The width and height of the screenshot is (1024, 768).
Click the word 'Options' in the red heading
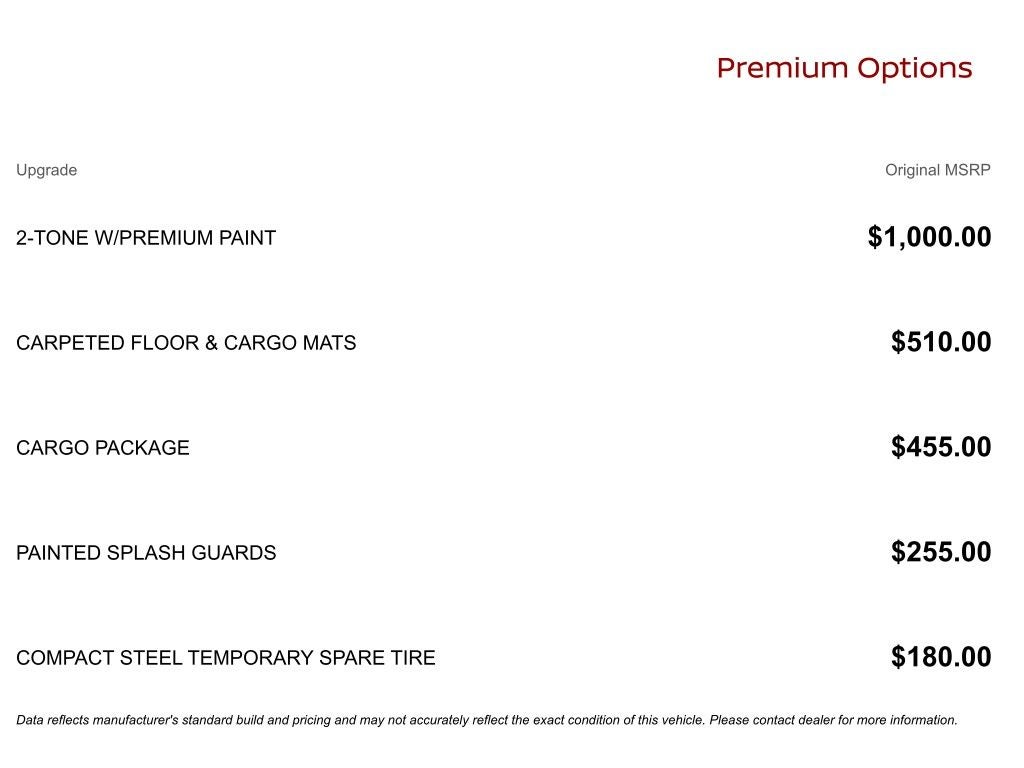915,68
